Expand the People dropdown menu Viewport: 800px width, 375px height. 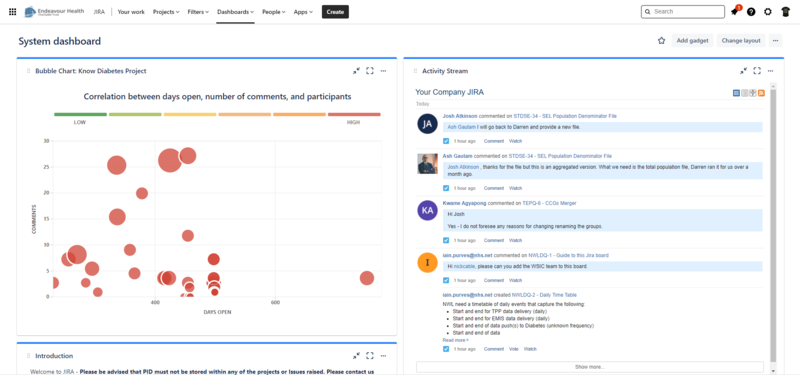pos(273,12)
